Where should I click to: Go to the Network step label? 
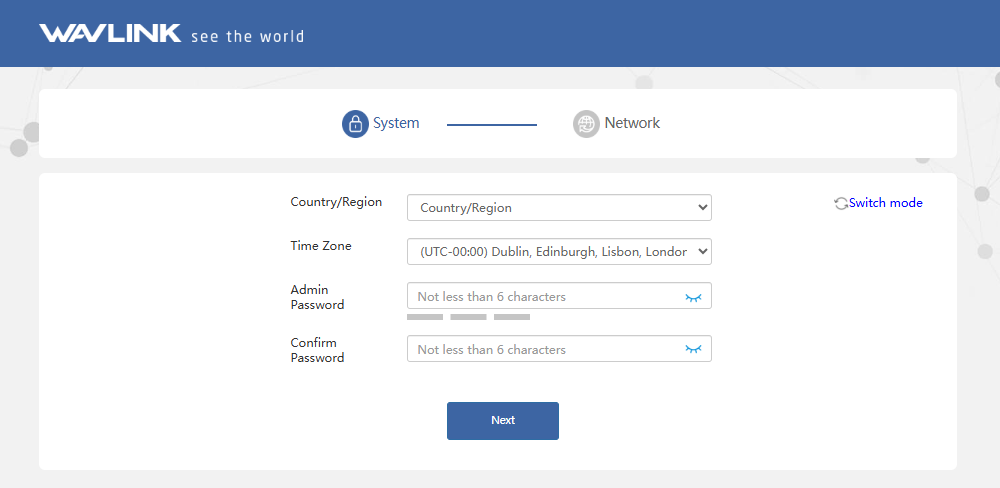(x=632, y=124)
